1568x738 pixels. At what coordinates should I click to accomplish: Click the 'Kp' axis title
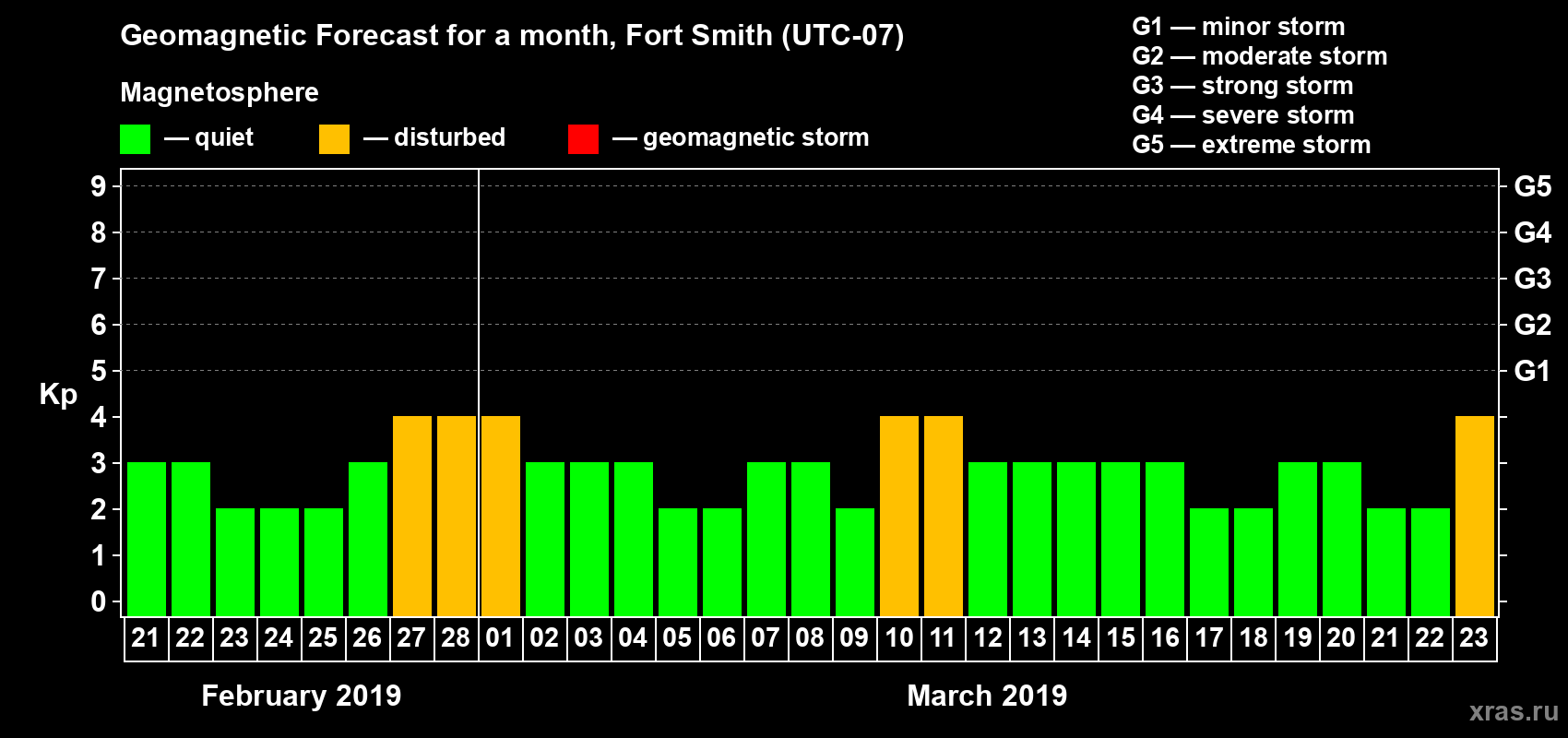point(58,395)
